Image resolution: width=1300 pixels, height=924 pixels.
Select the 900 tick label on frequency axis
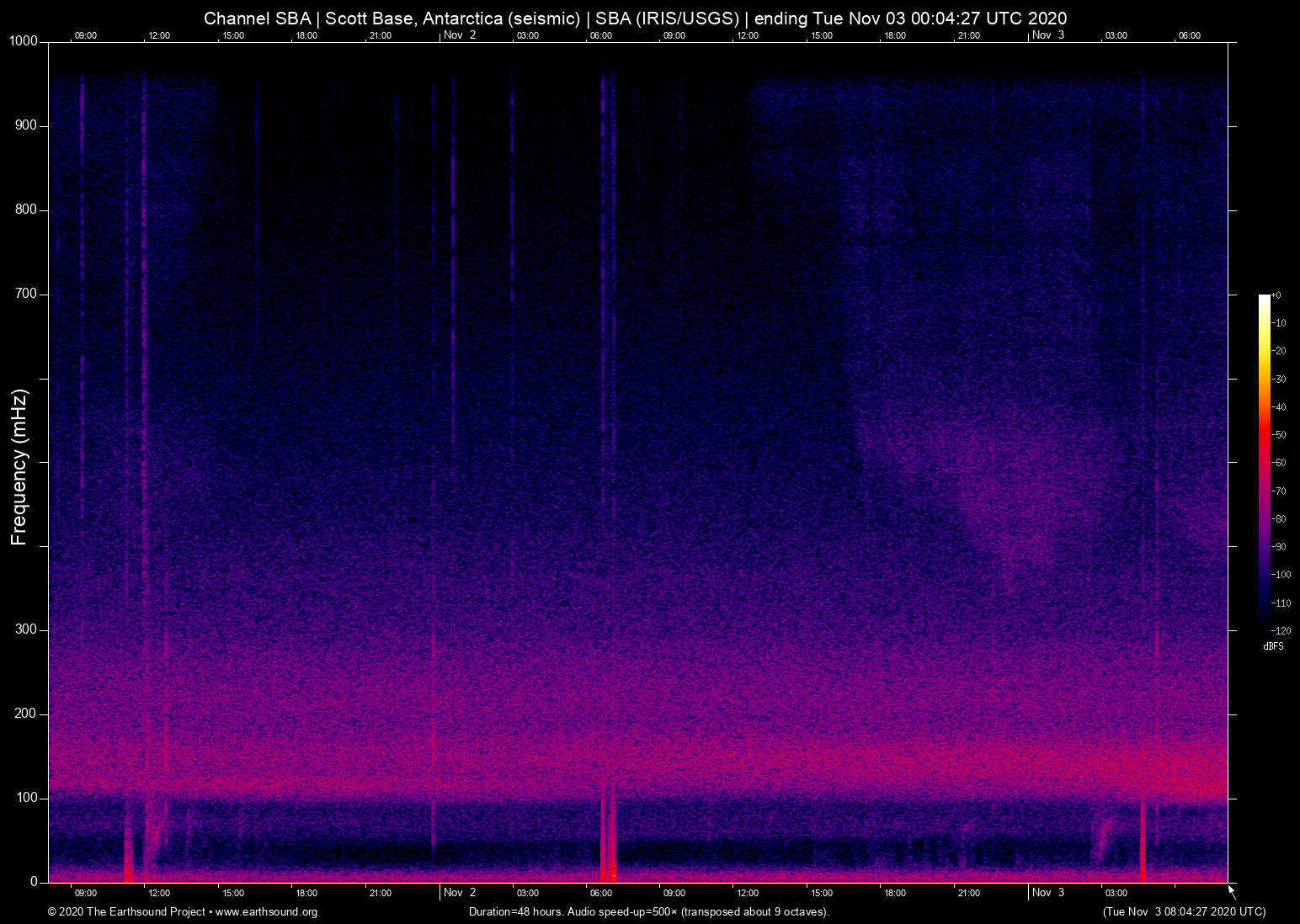(26, 125)
